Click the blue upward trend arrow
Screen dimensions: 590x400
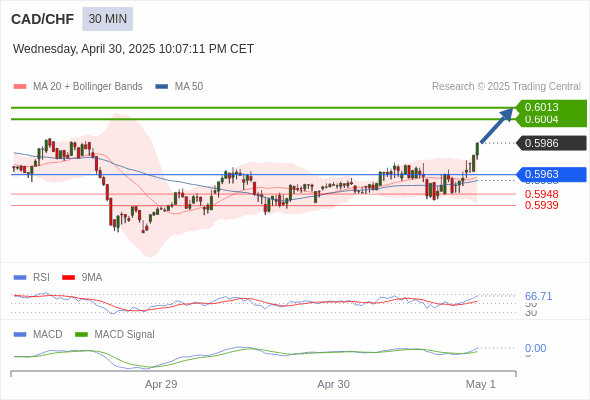point(497,126)
